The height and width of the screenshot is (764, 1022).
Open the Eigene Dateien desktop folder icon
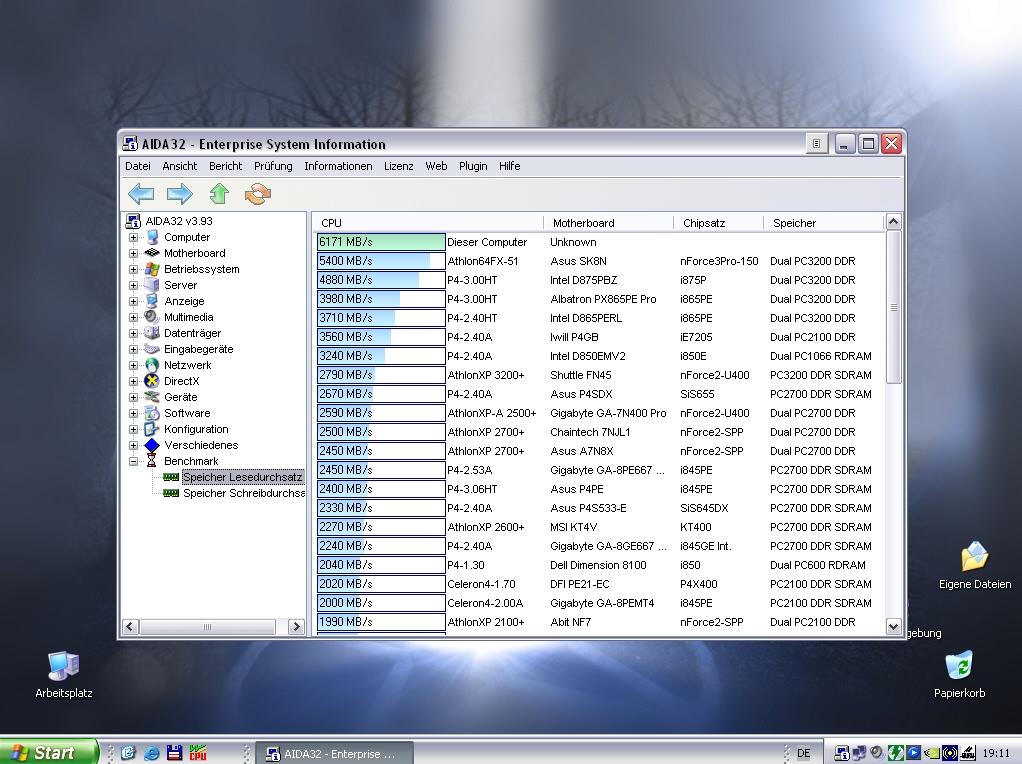pyautogui.click(x=974, y=558)
